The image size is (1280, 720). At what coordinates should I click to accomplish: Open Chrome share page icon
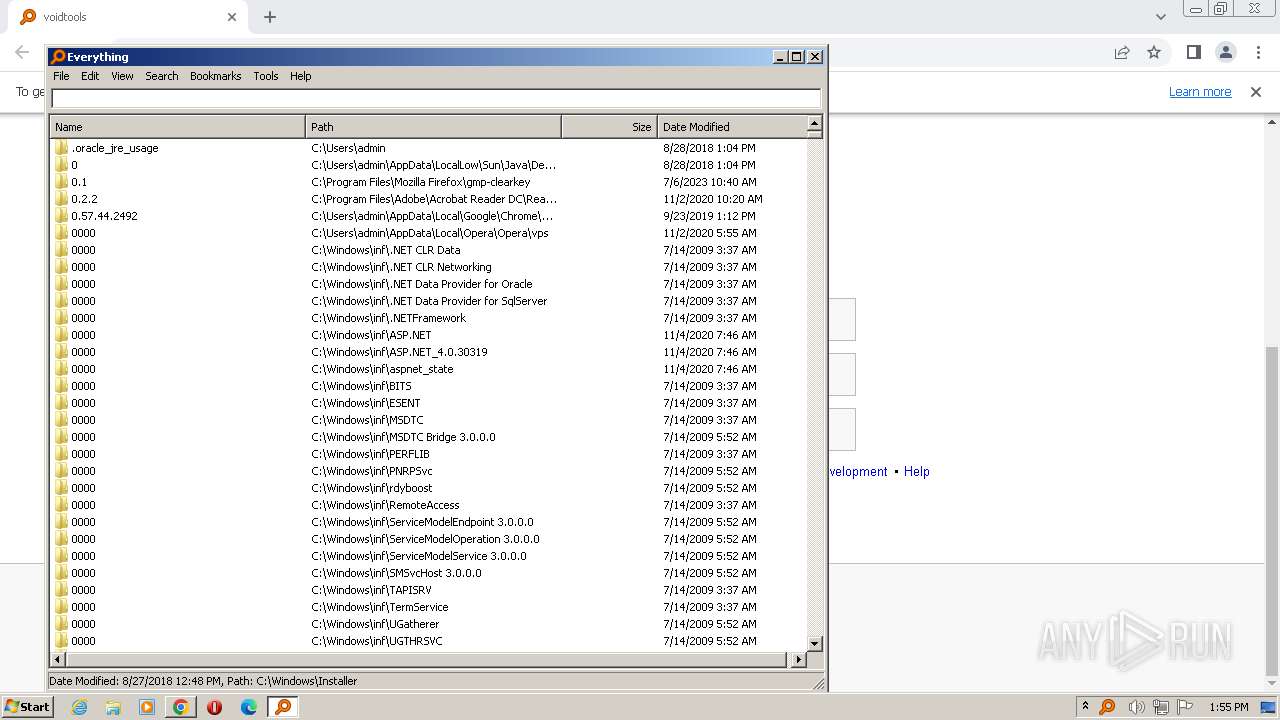(1122, 52)
